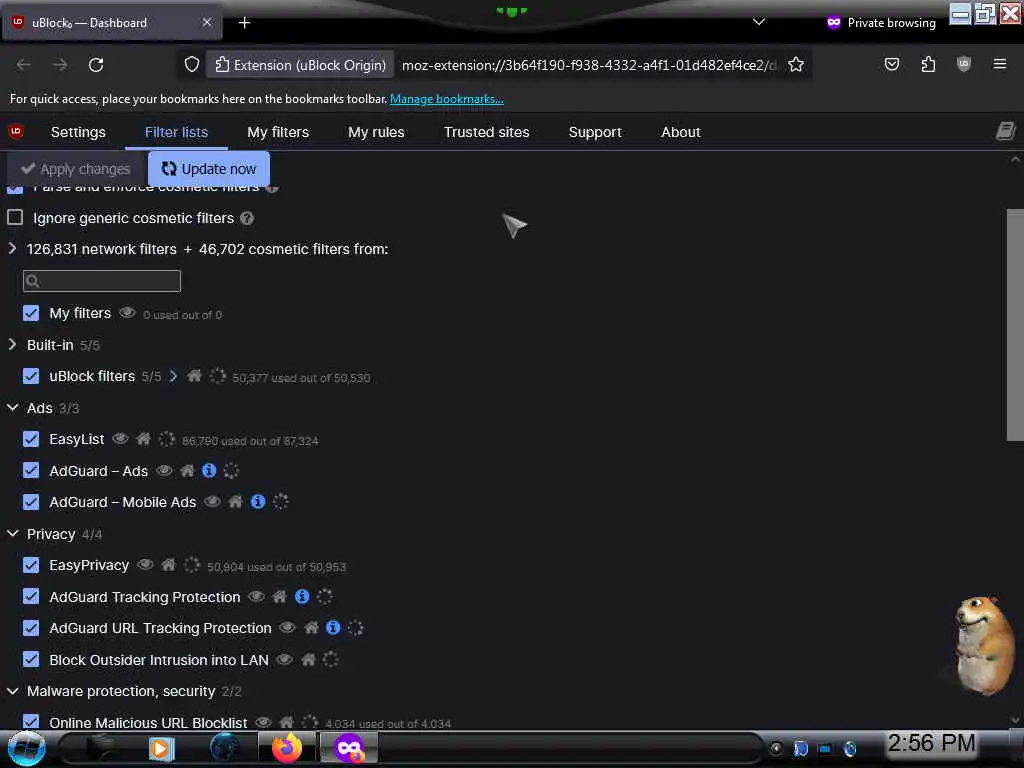The width and height of the screenshot is (1024, 768).
Task: Collapse the Ads section
Action: (x=12, y=408)
